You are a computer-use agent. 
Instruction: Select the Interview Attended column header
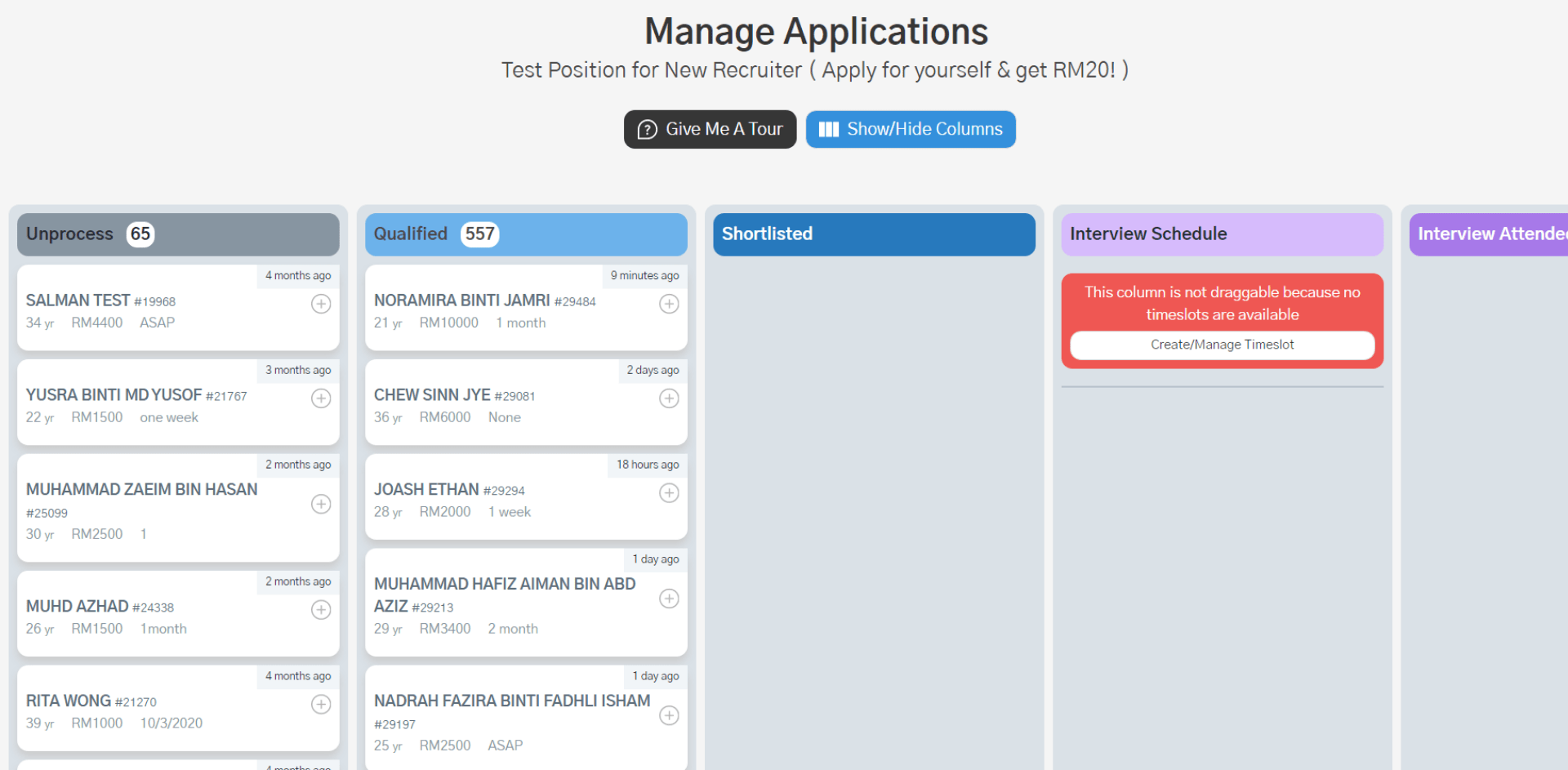(x=1489, y=234)
